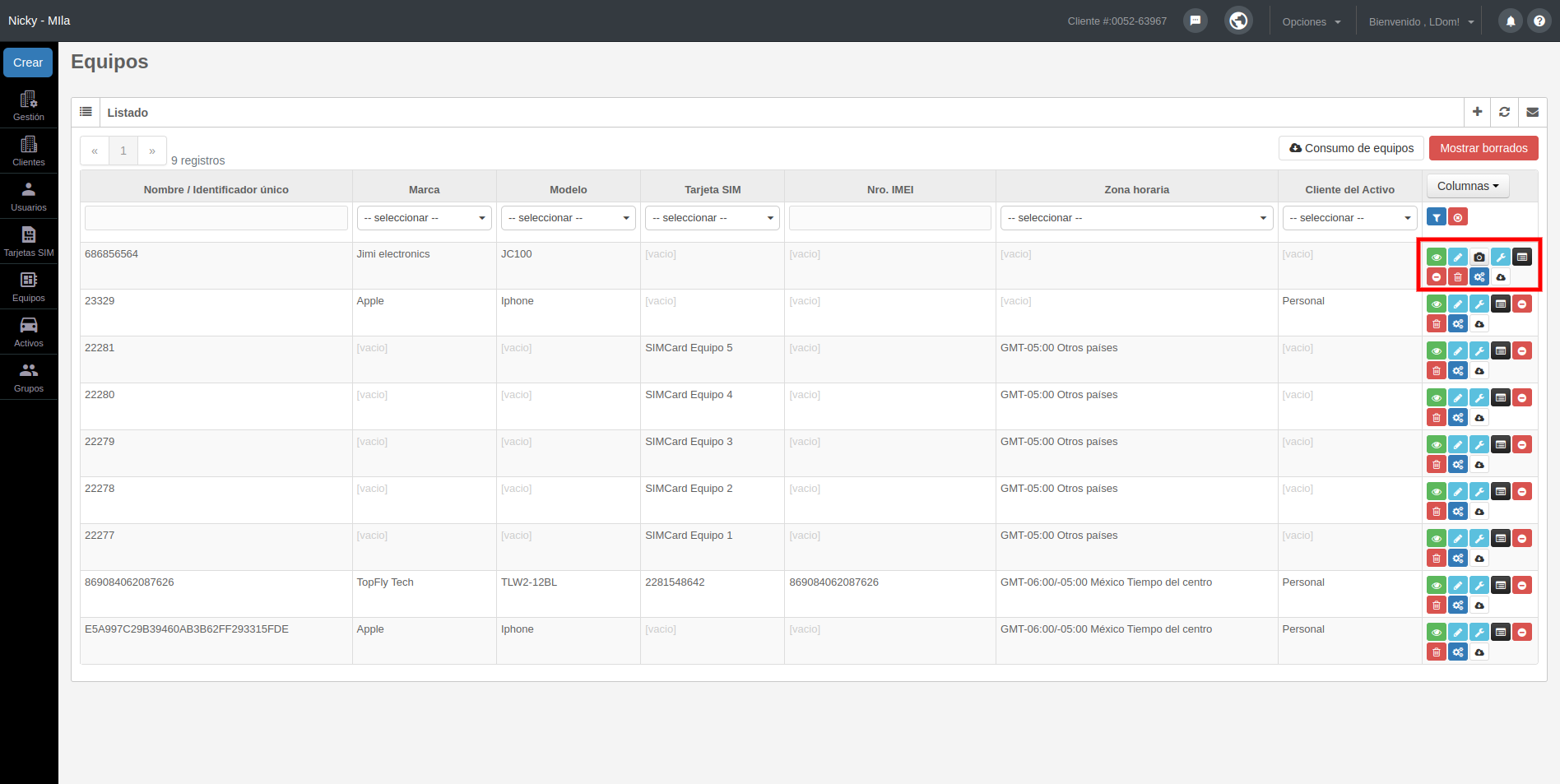
Task: Click the previous page arrow
Action: [x=95, y=151]
